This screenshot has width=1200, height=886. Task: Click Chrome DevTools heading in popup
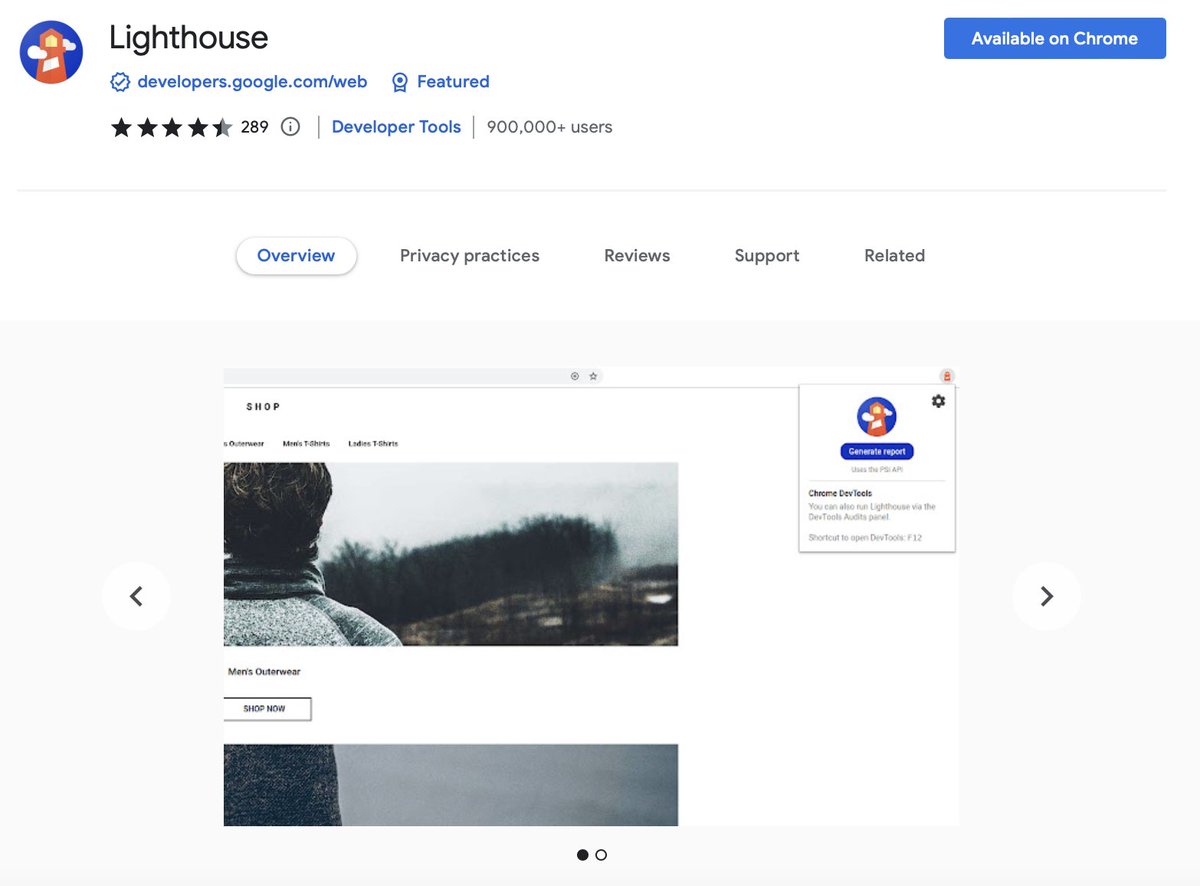840,494
